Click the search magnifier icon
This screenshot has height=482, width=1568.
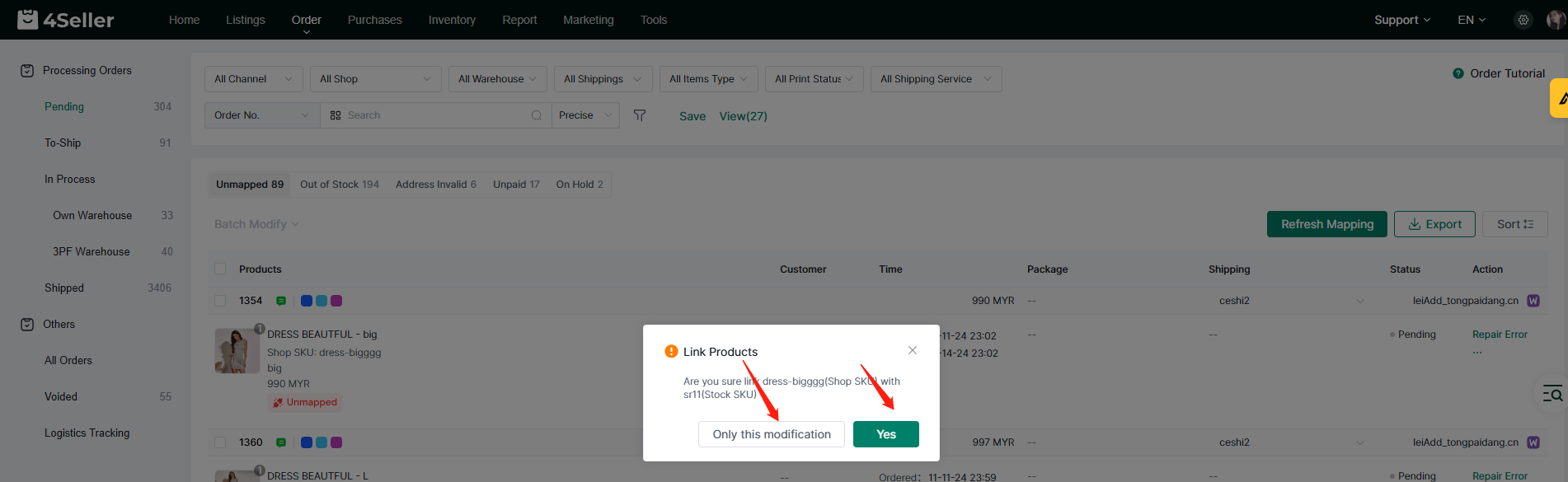[537, 115]
